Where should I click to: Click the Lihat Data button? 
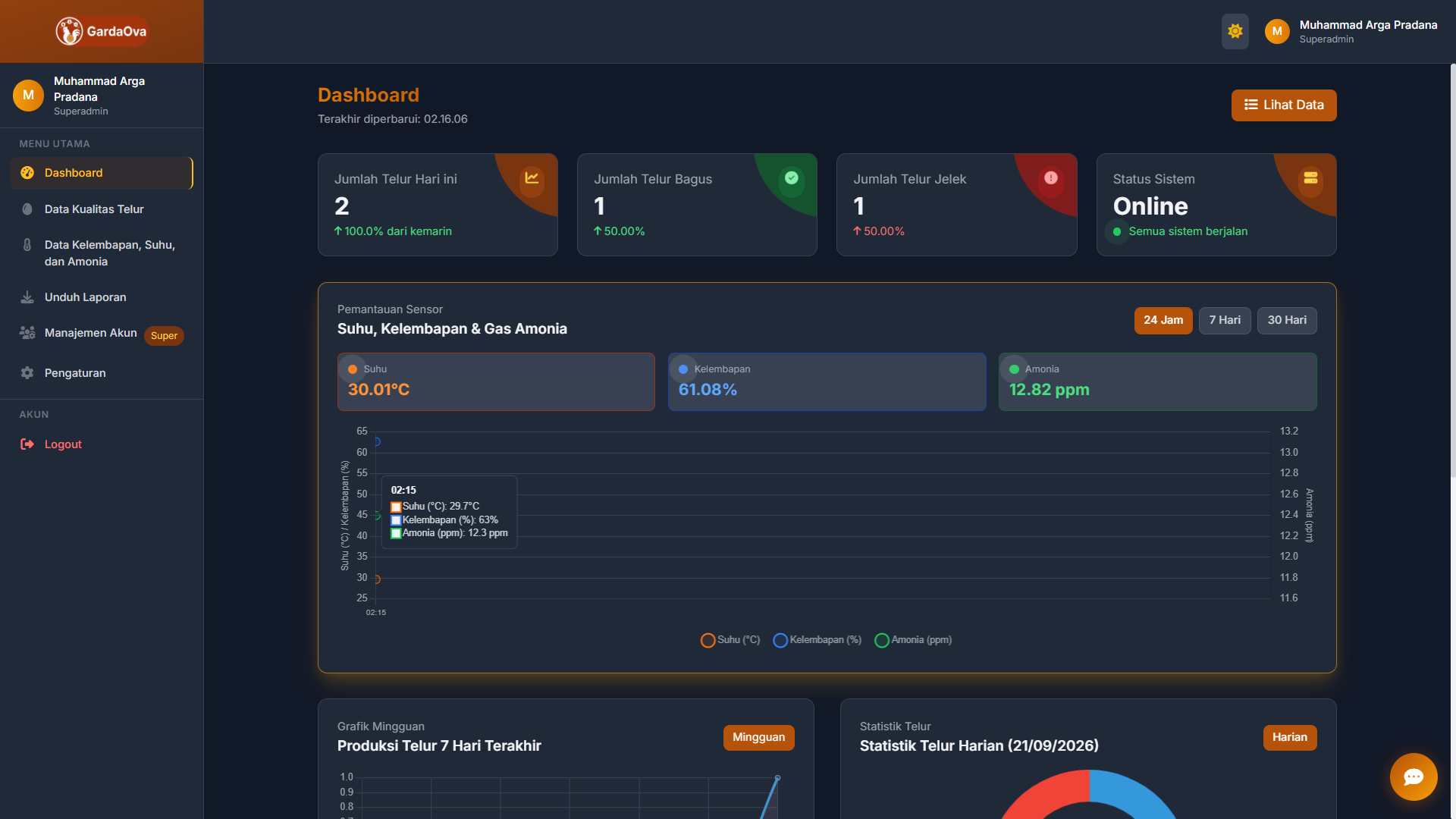[x=1284, y=105]
